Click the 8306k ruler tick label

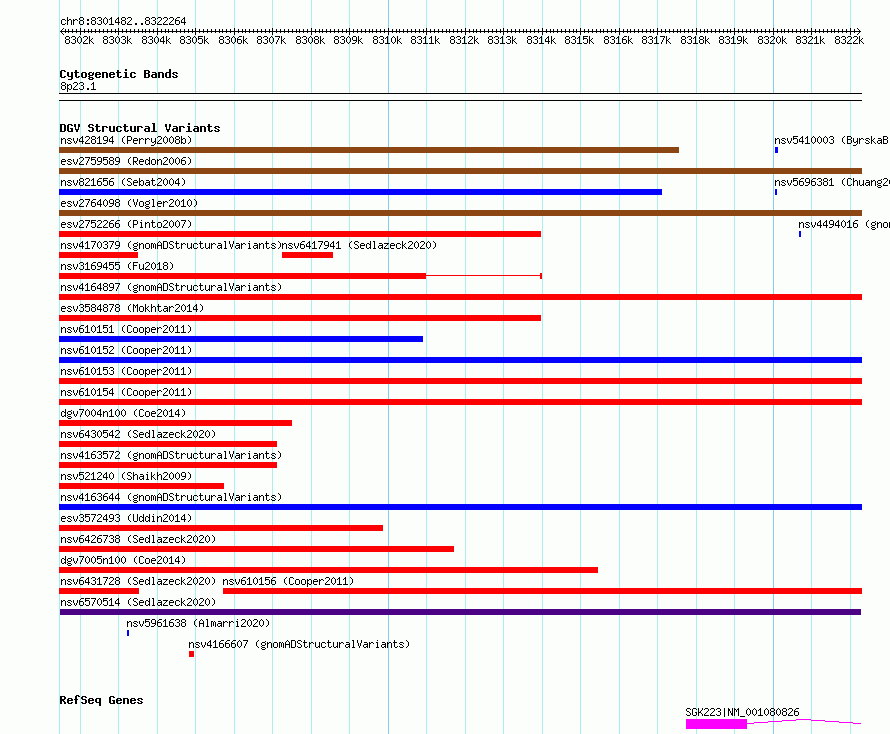[233, 40]
